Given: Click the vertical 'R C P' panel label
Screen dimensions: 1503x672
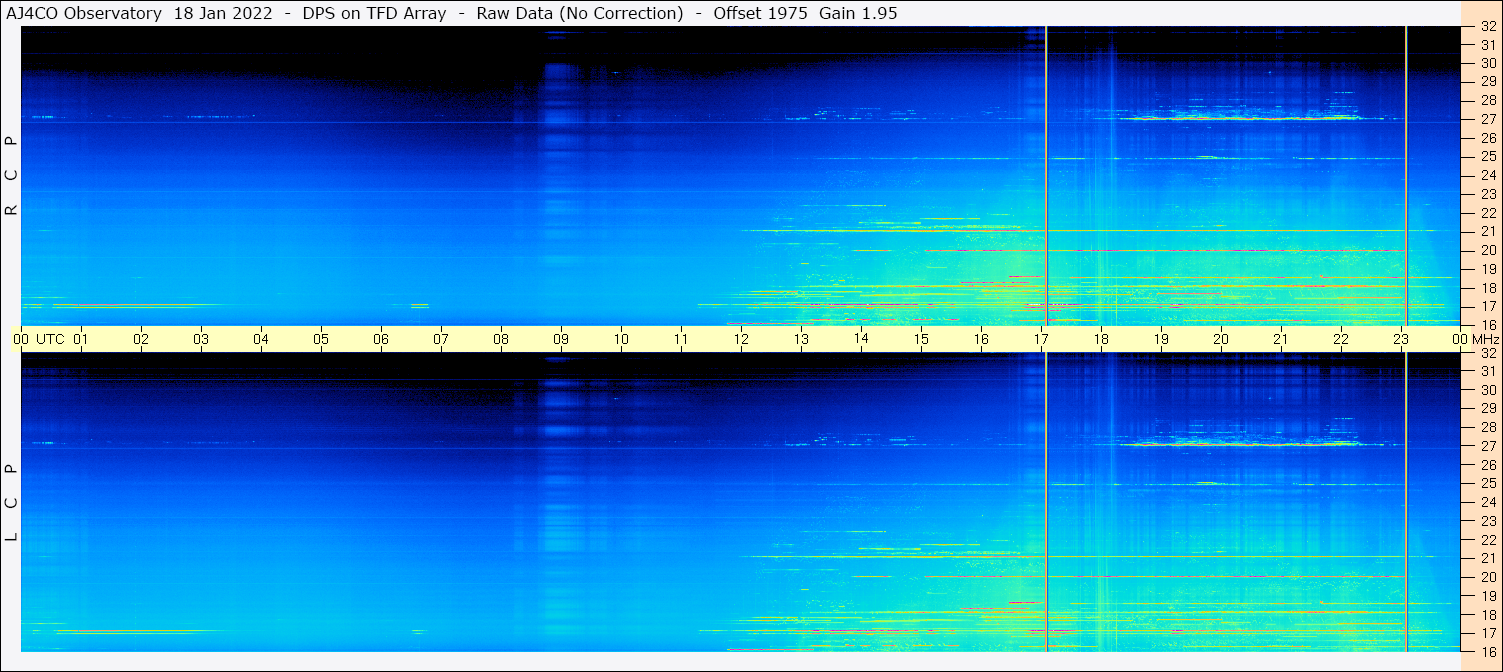Looking at the screenshot, I should pos(12,176).
